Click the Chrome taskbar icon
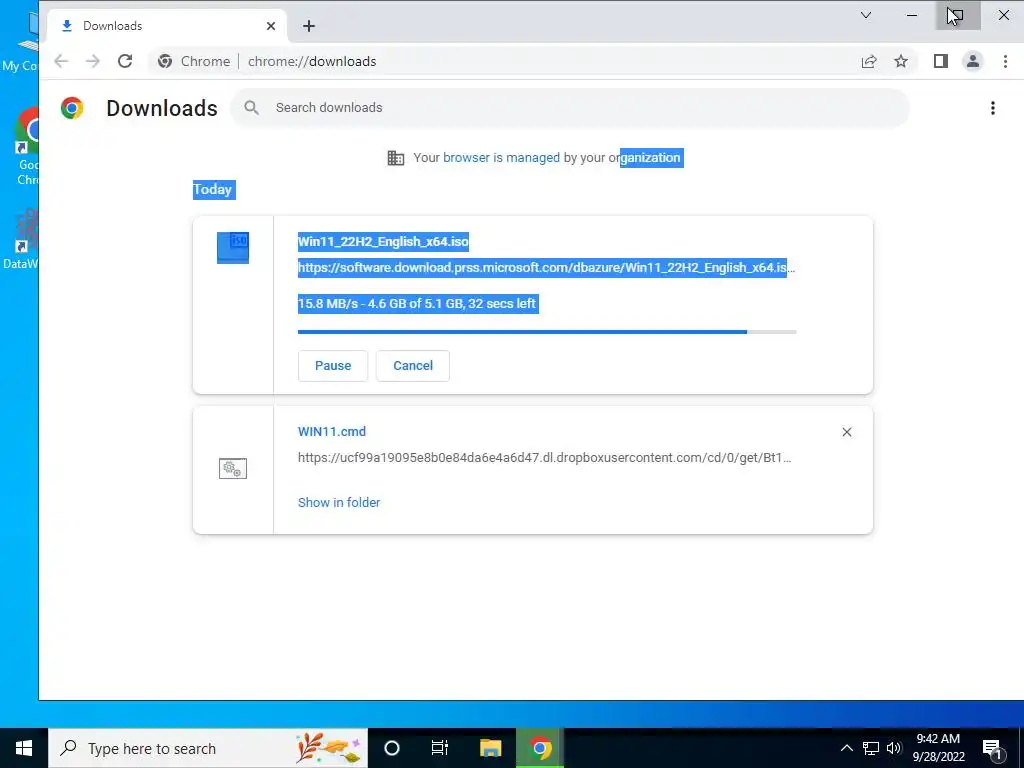1024x768 pixels. pos(540,748)
